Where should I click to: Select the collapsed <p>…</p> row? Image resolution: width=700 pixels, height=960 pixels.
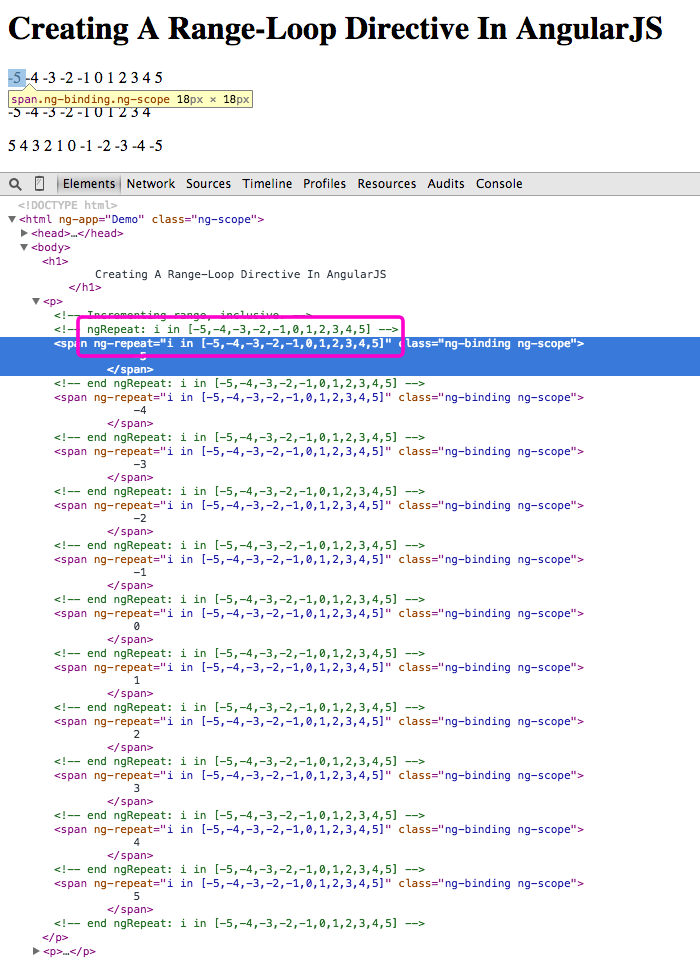(x=69, y=951)
